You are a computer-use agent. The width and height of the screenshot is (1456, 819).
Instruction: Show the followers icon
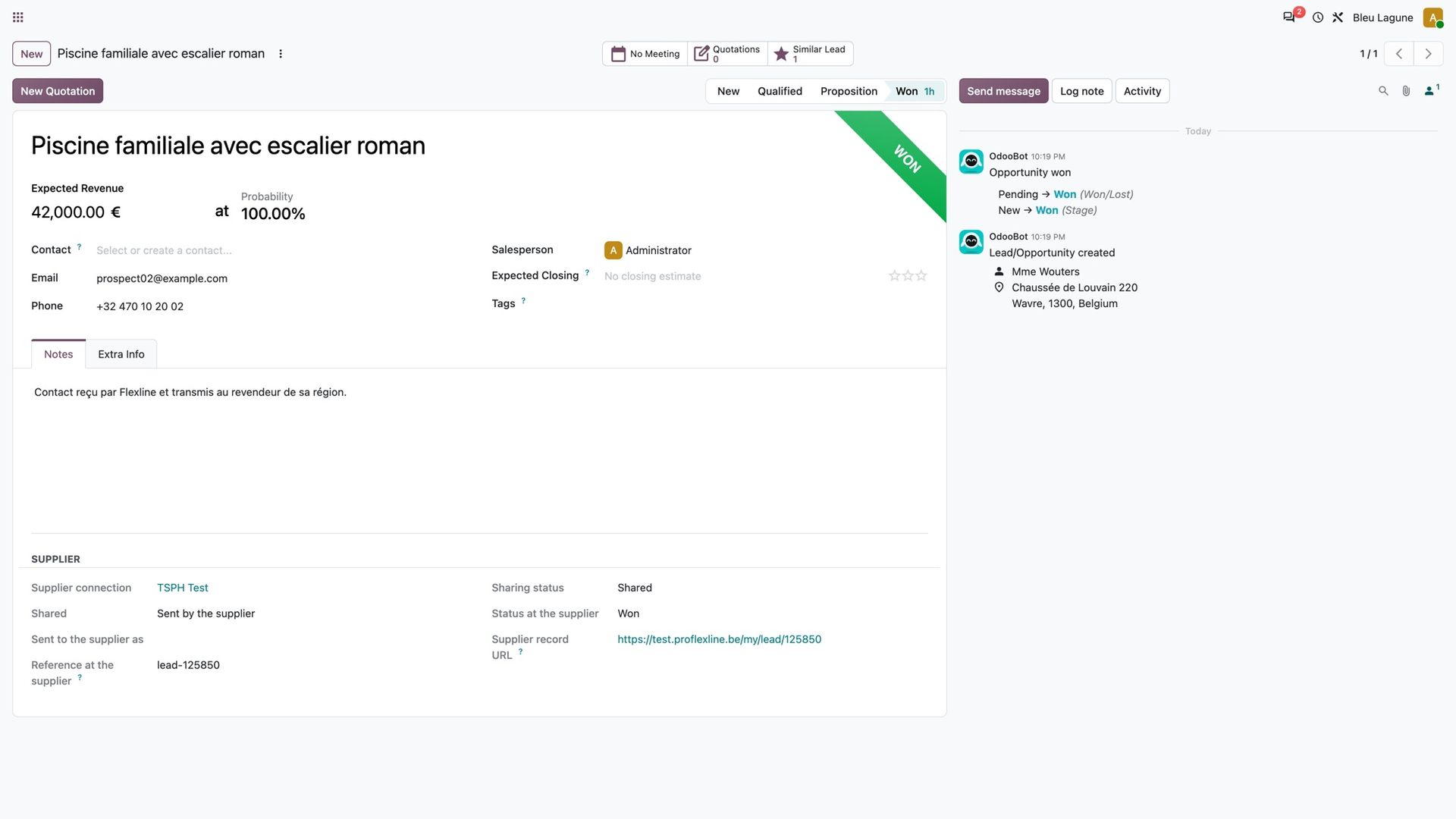point(1431,91)
